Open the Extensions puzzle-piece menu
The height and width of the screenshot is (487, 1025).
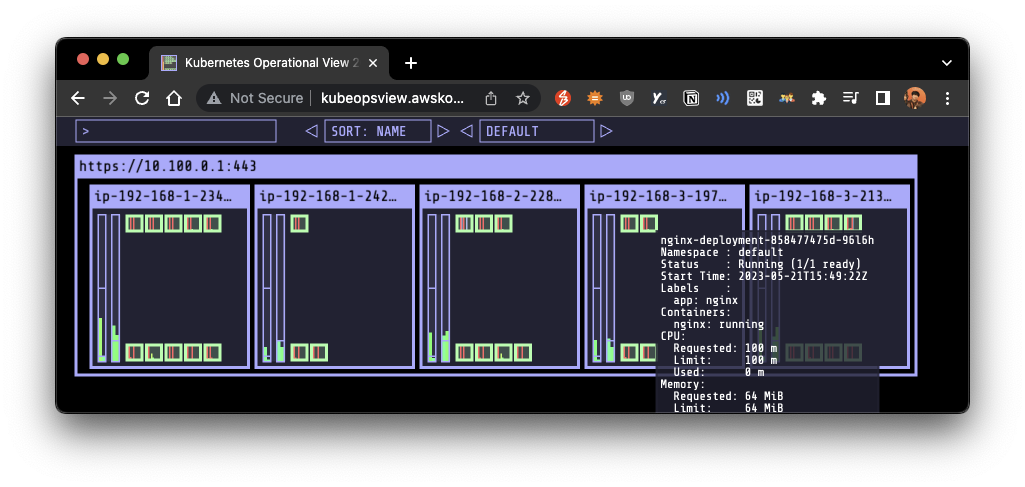click(x=818, y=98)
